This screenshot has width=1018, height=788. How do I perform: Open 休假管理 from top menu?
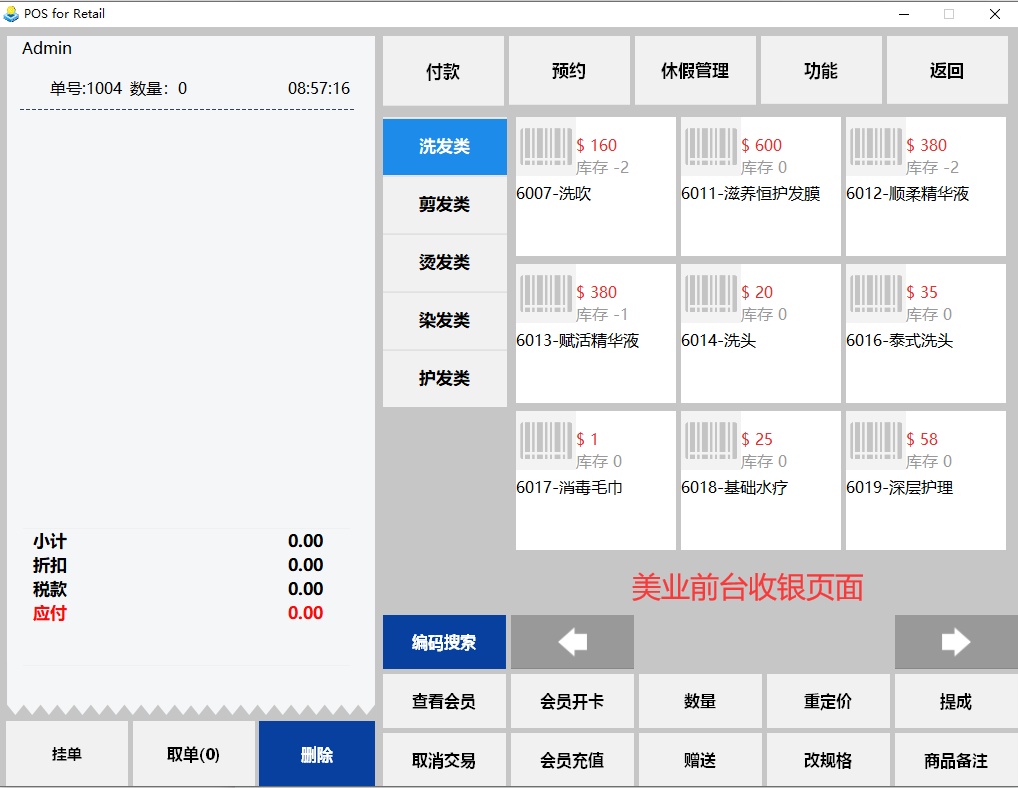coord(695,71)
